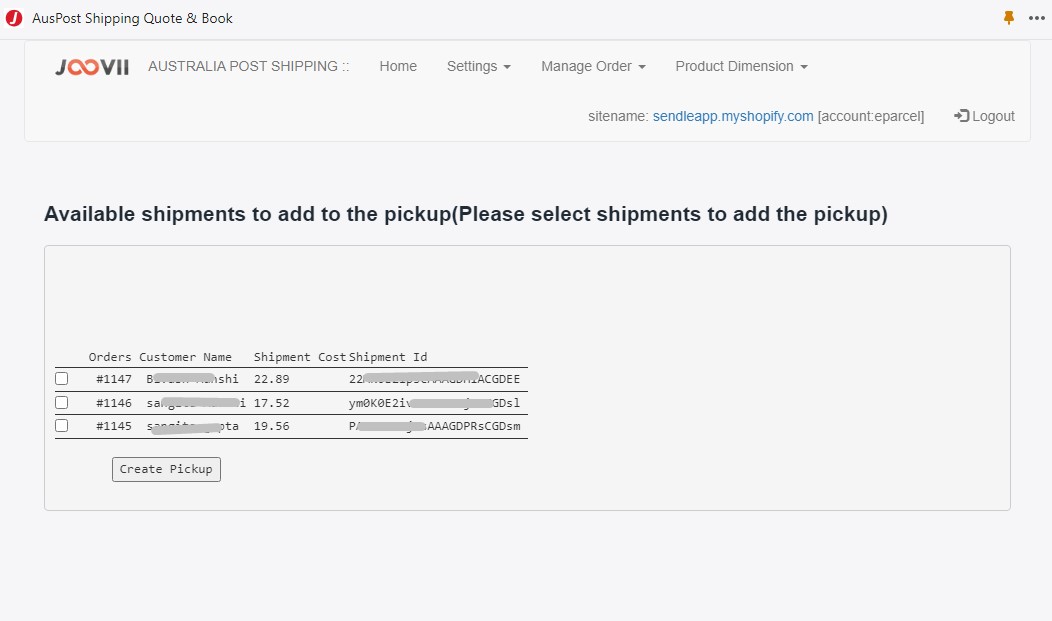Viewport: 1052px width, 621px height.
Task: Select the checkbox for order #1146
Action: click(62, 403)
